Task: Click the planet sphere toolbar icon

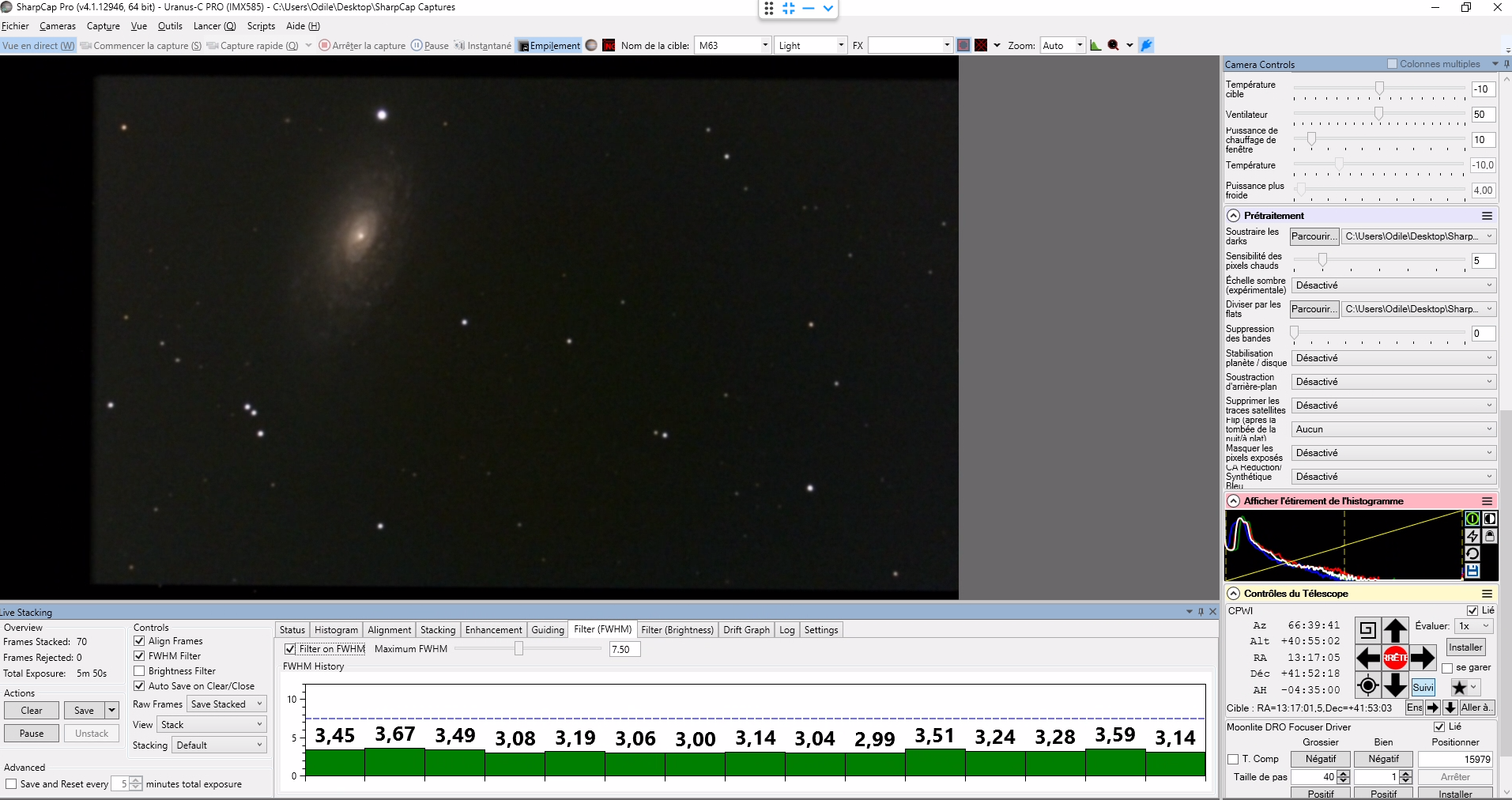Action: pyautogui.click(x=591, y=45)
